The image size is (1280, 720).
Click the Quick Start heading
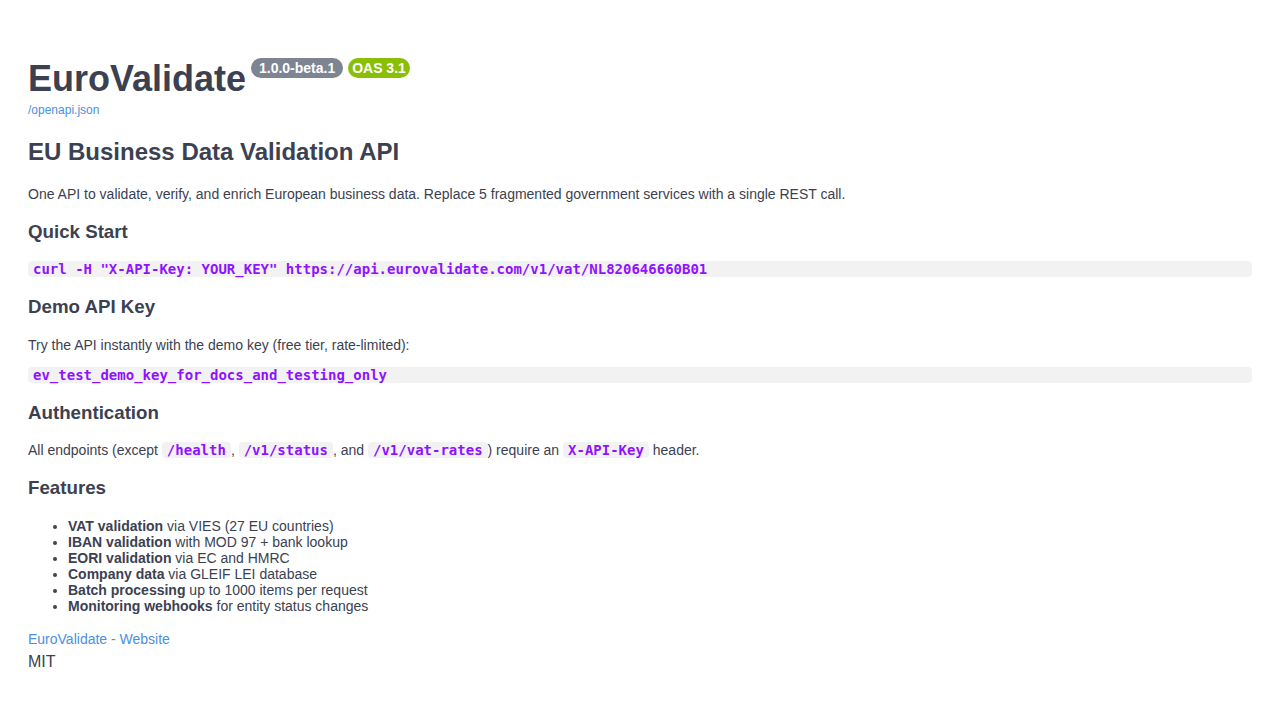pos(78,232)
